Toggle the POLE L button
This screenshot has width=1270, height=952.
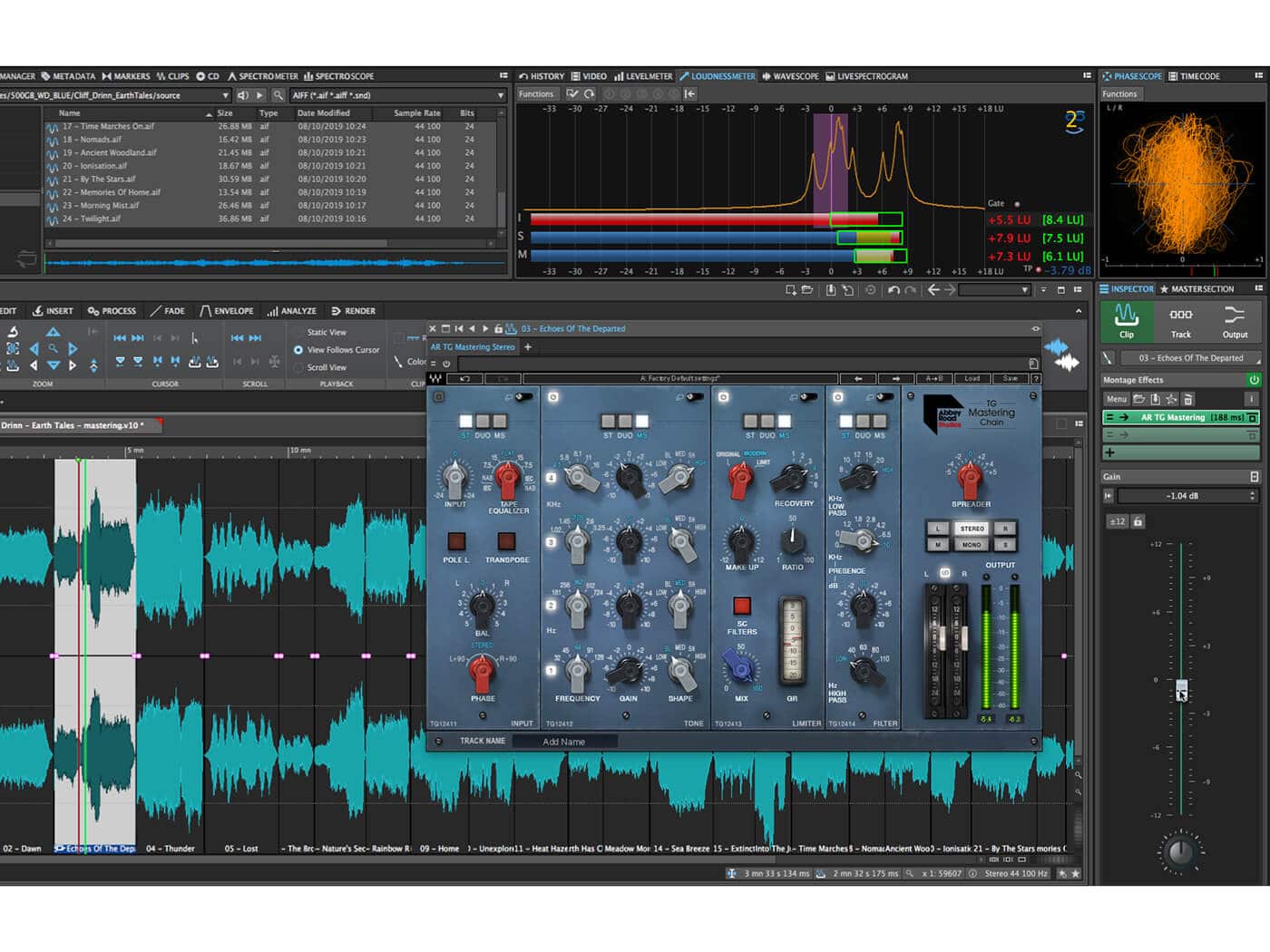point(456,541)
